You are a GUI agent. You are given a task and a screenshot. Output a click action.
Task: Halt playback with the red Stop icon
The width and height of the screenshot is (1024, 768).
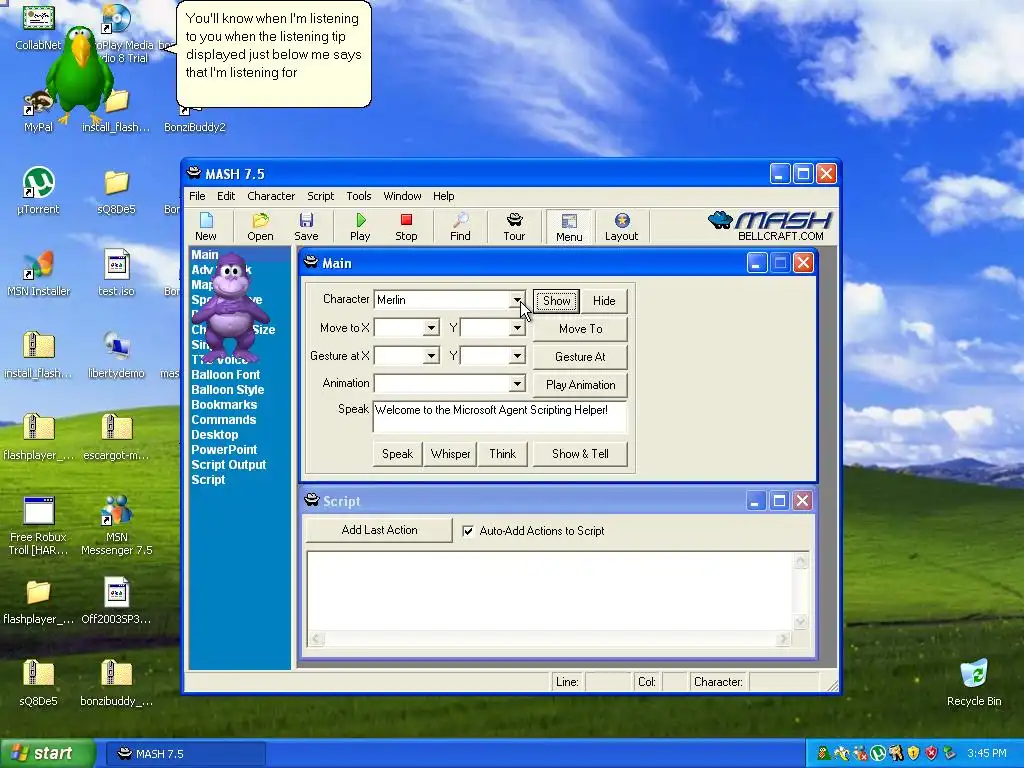406,227
